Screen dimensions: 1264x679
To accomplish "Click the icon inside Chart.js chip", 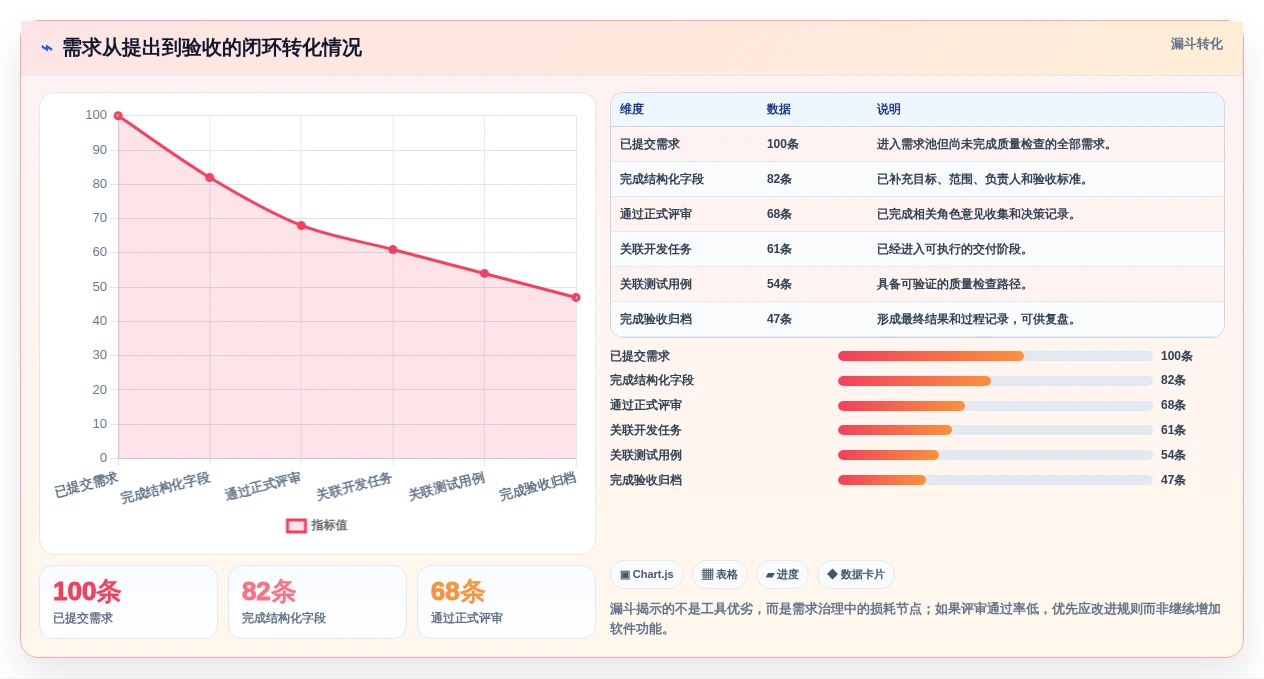I will [x=625, y=575].
